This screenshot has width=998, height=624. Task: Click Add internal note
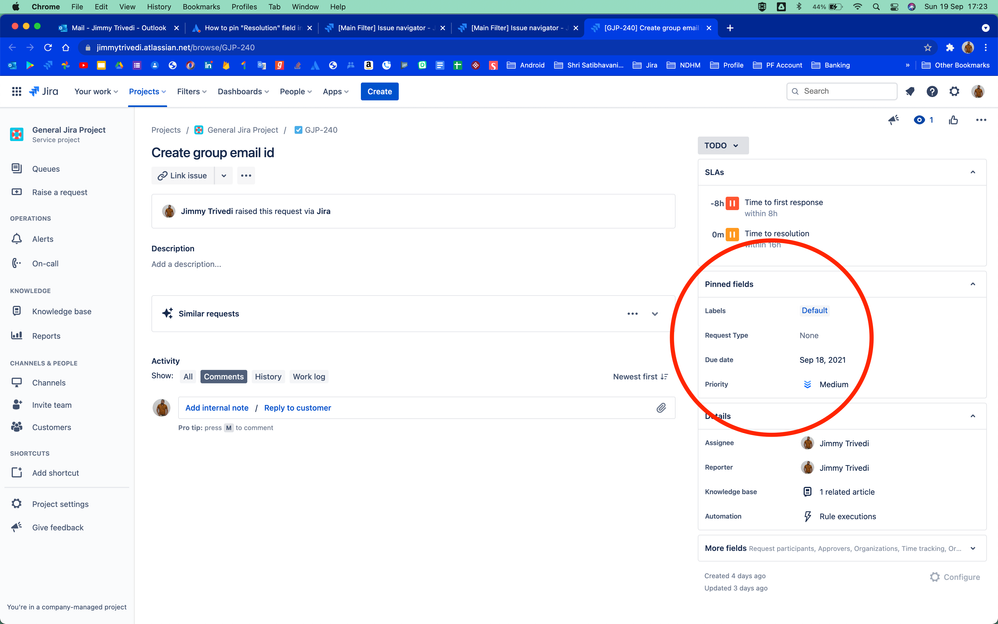coord(217,408)
